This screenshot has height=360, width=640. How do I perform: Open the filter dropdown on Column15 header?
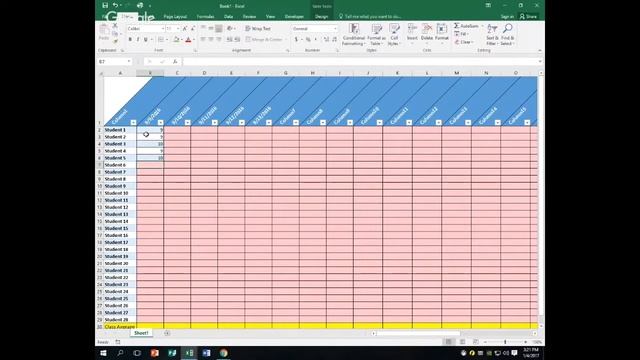tap(527, 122)
